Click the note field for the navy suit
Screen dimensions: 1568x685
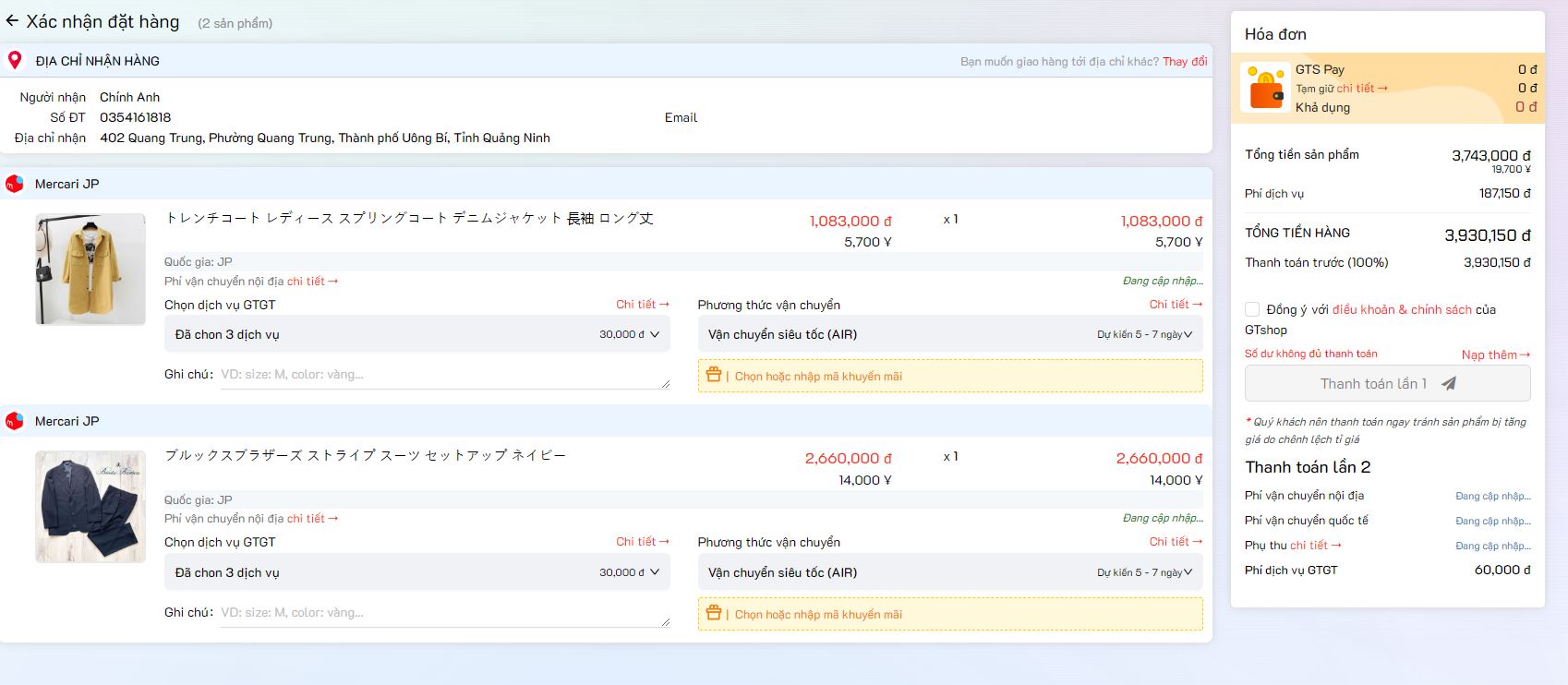[x=443, y=613]
